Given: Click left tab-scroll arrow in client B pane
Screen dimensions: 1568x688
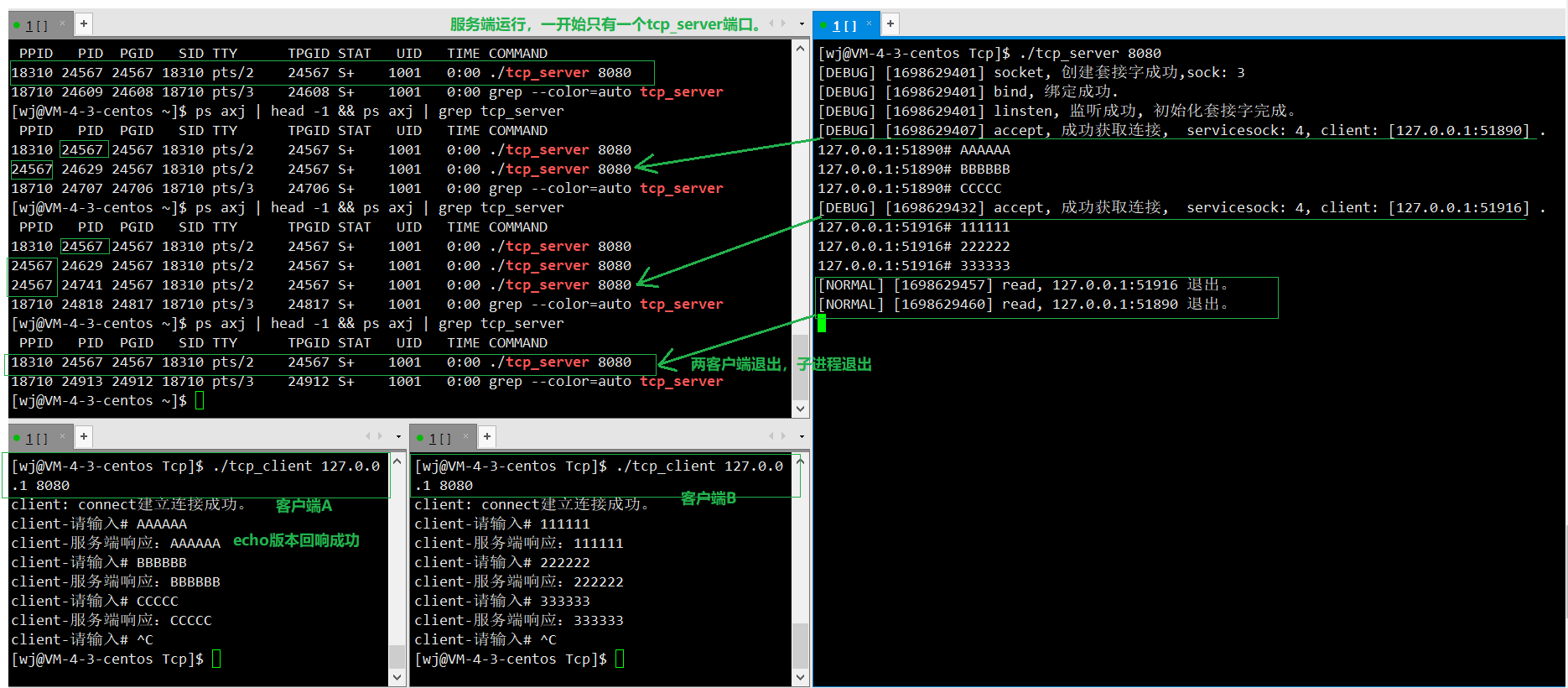Looking at the screenshot, I should tap(771, 436).
